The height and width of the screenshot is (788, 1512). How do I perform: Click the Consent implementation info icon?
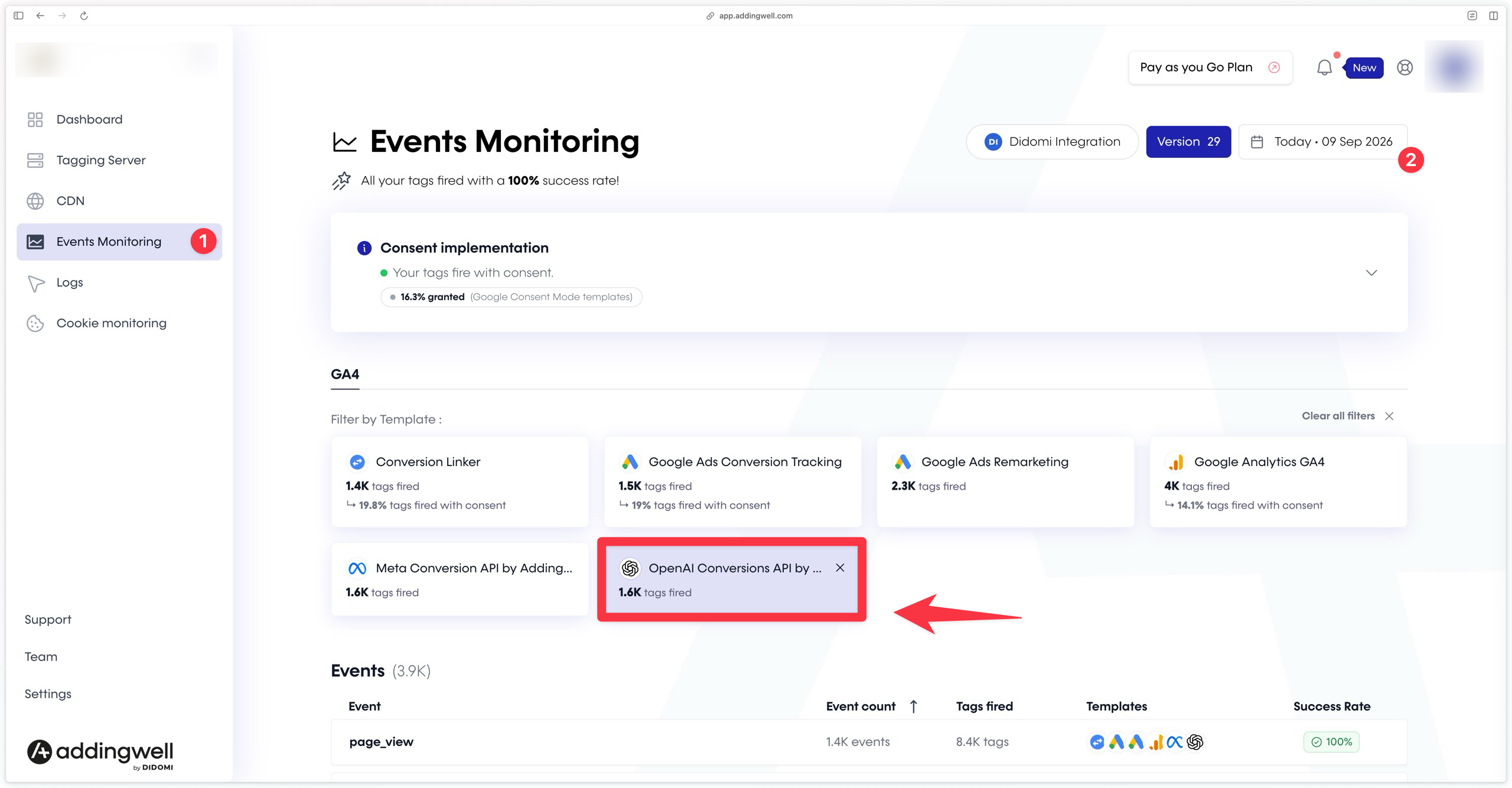pos(364,248)
